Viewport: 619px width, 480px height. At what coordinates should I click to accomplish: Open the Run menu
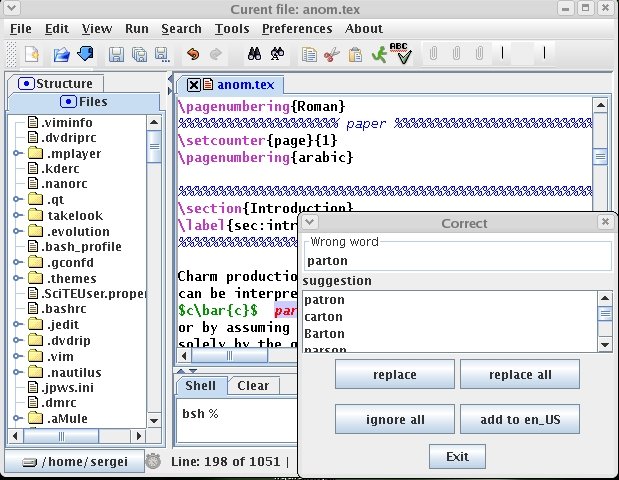click(137, 29)
